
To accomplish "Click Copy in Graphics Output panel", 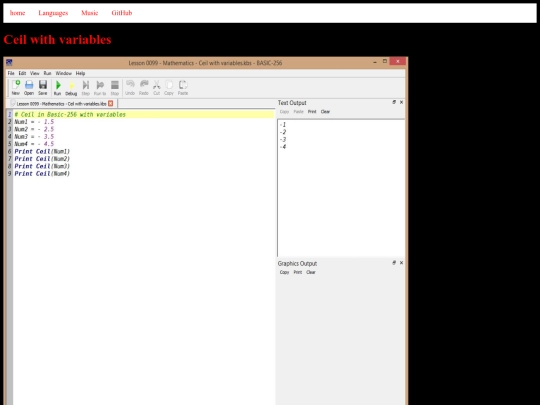I will [x=284, y=272].
